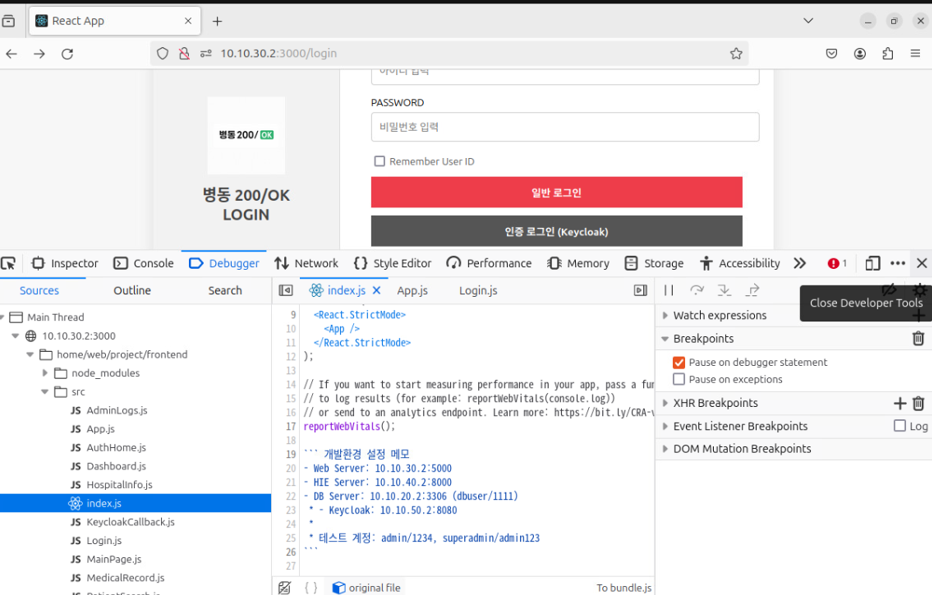The image size is (932, 595).
Task: Click the debugger Pause button
Action: 669,290
